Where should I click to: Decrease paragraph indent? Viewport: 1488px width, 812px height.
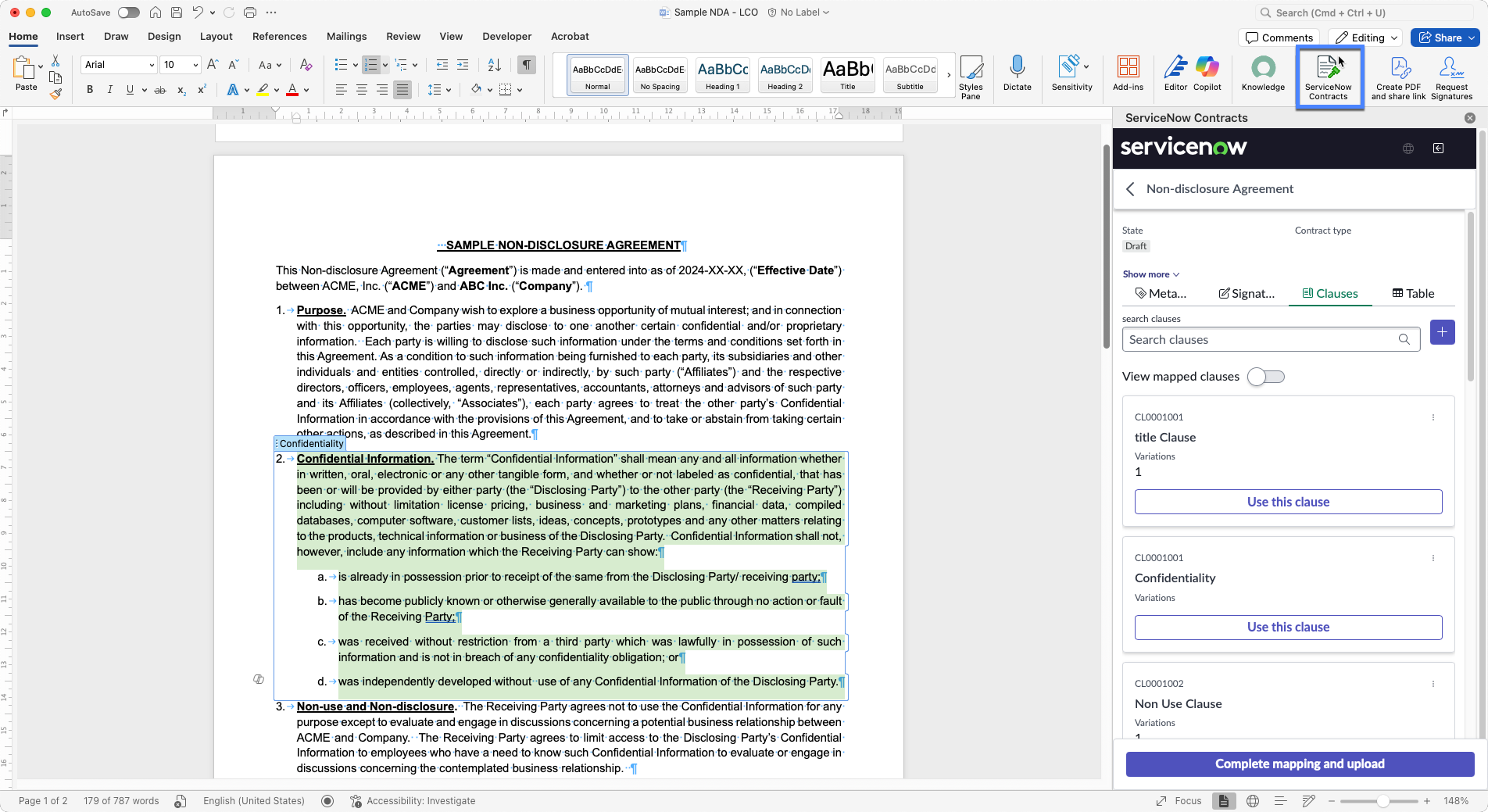point(442,65)
